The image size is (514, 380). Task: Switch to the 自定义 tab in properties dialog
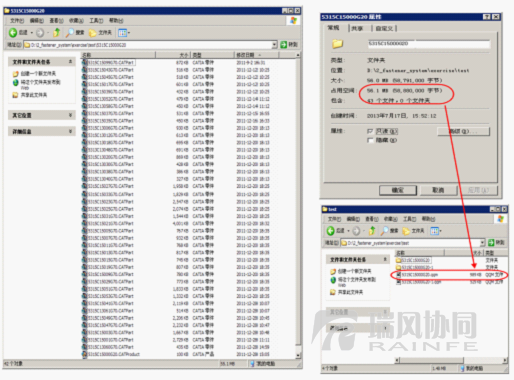[384, 29]
